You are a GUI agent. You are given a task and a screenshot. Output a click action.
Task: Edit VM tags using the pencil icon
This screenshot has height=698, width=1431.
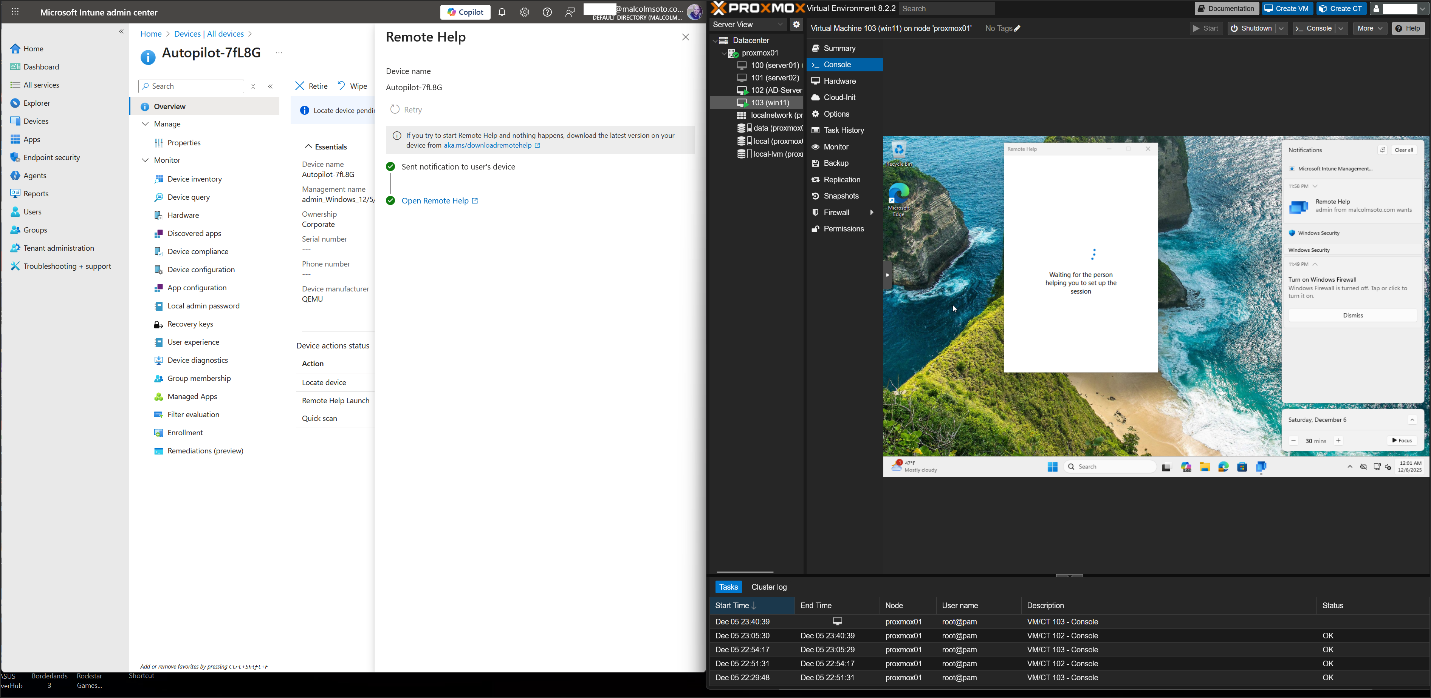pyautogui.click(x=1017, y=28)
